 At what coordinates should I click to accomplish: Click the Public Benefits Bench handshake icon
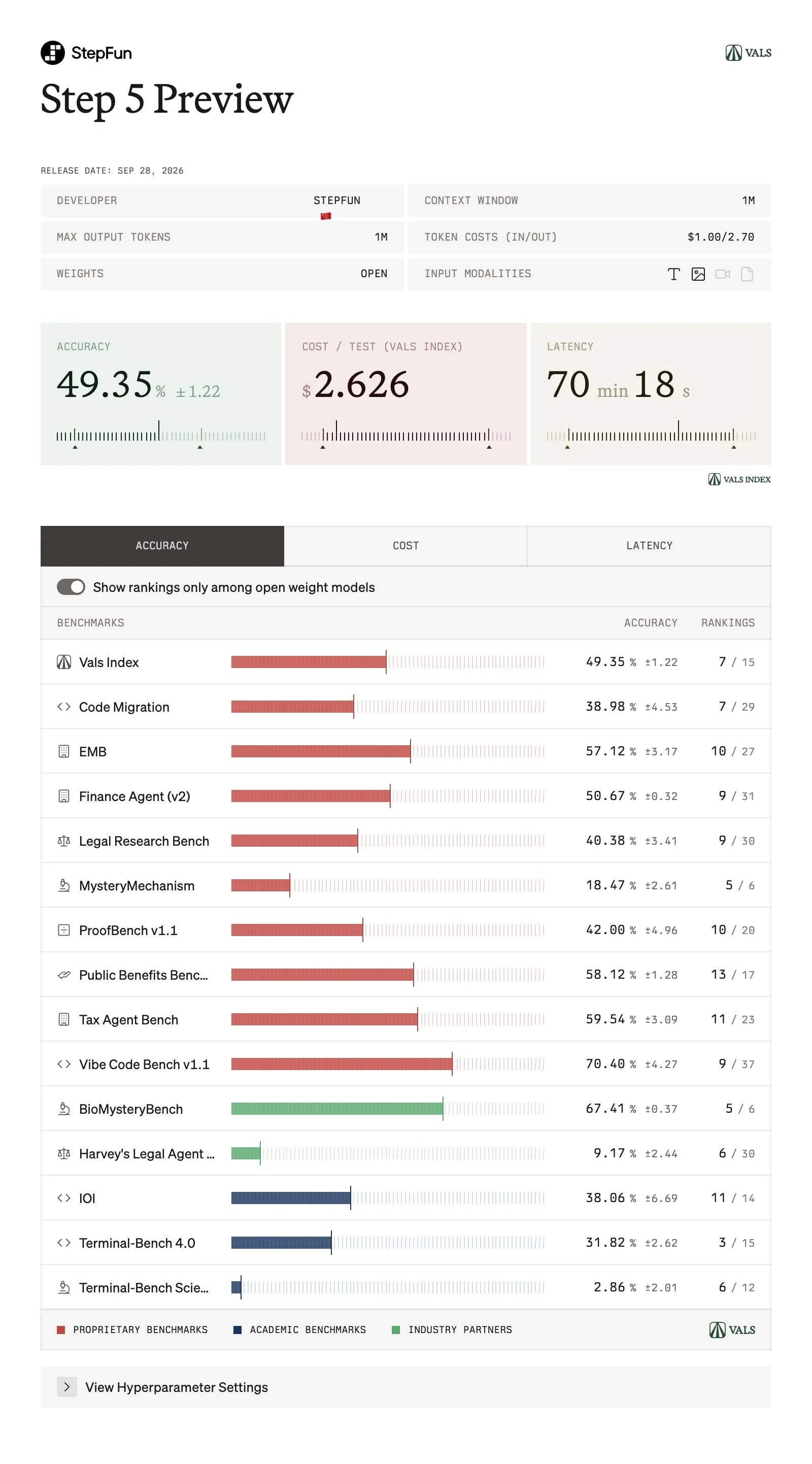pos(63,975)
